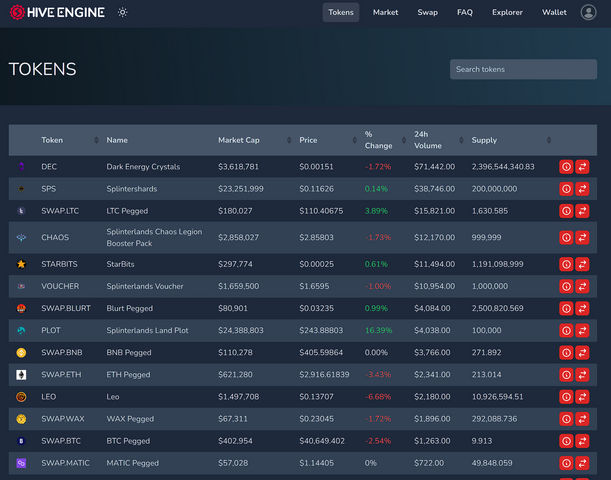Trade the SWAP.BNB token
The image size is (611, 480).
pyautogui.click(x=582, y=353)
